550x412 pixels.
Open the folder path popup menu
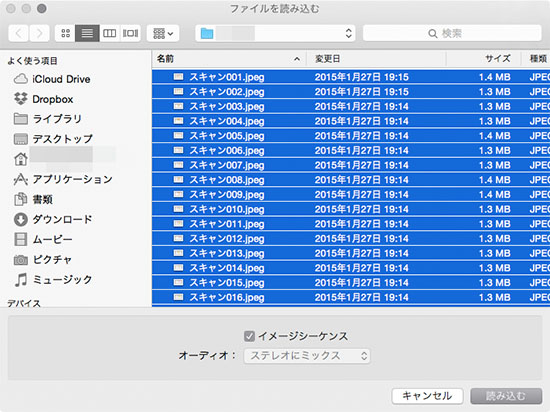point(275,33)
